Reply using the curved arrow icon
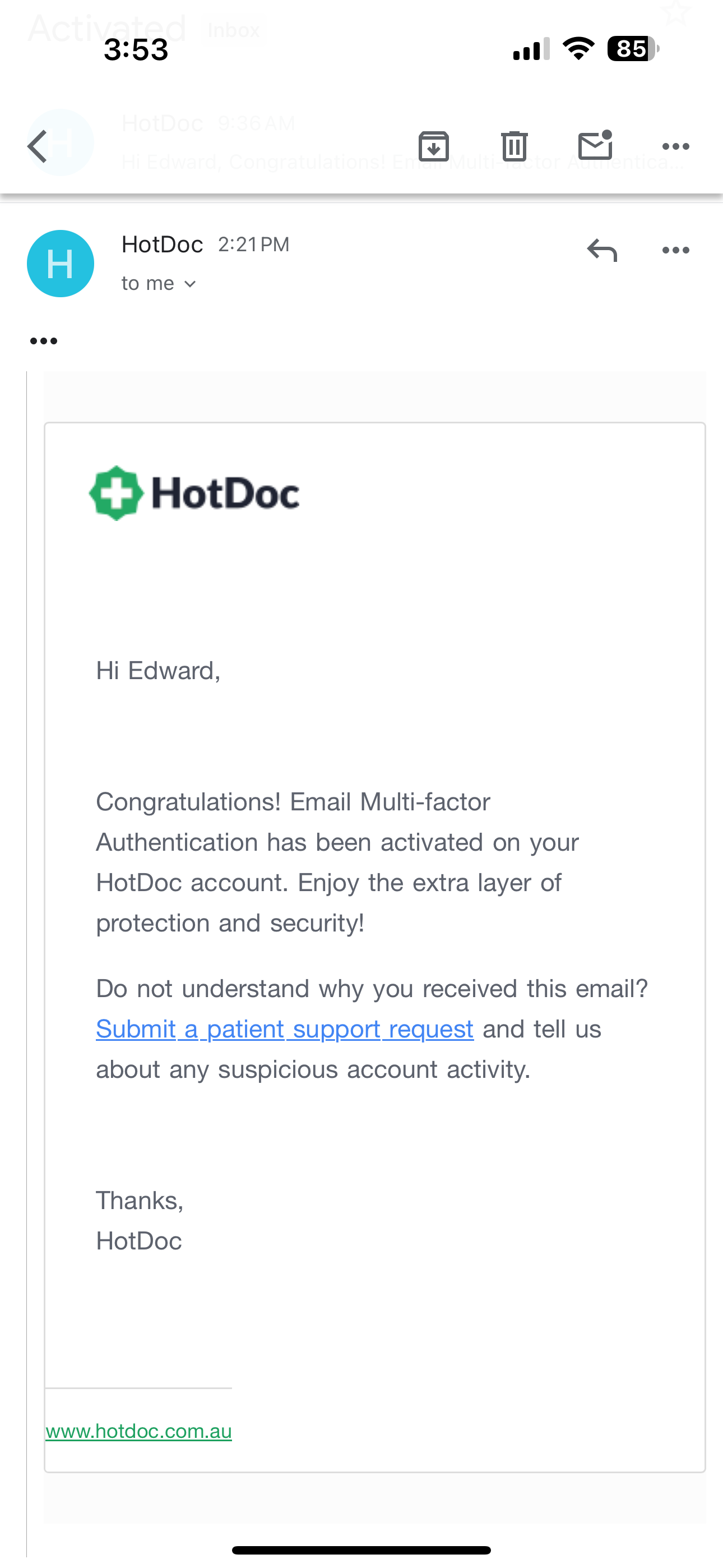The height and width of the screenshot is (1568, 723). tap(602, 250)
